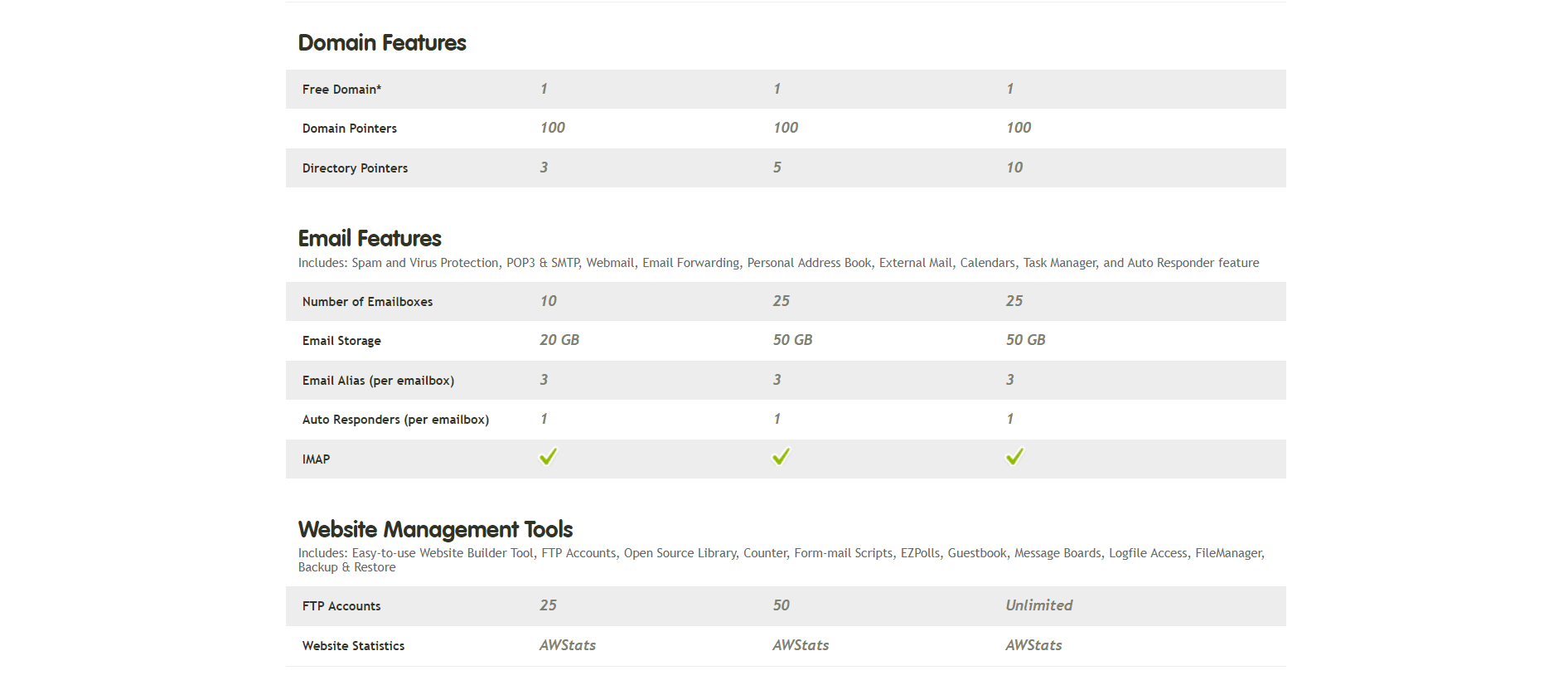Select the Domain Features heading
This screenshot has width=1568, height=685.
(382, 42)
